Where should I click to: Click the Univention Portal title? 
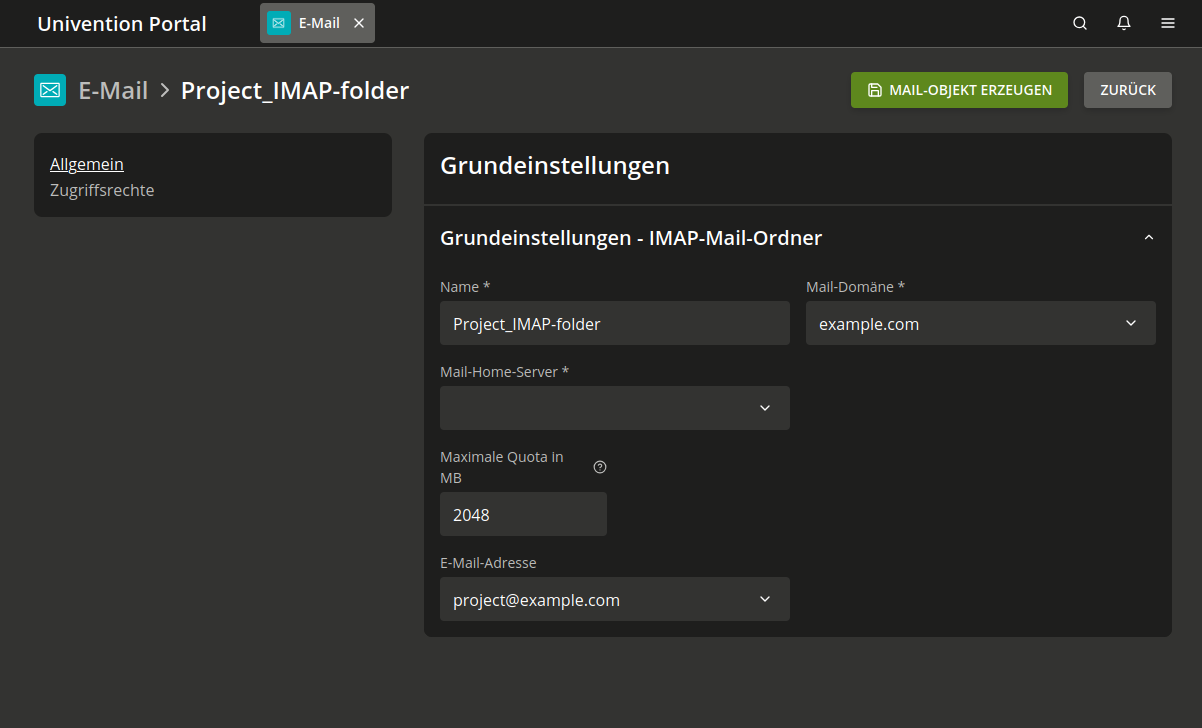click(122, 24)
